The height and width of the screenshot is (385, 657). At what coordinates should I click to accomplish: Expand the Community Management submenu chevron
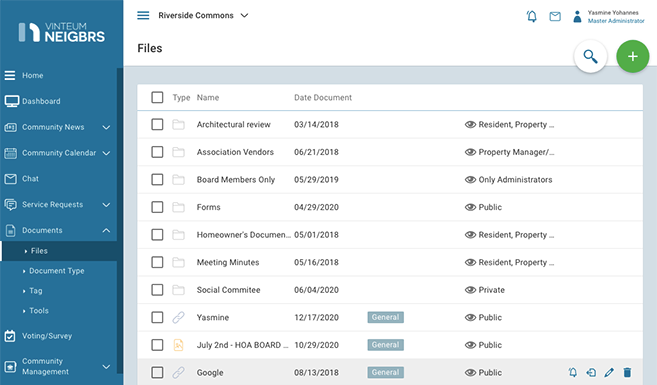pos(106,367)
